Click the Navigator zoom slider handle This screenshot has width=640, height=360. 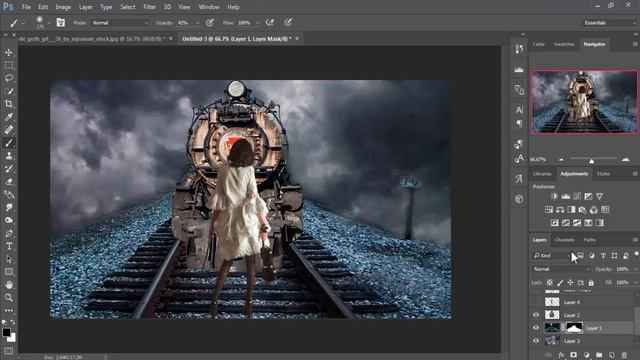pos(591,161)
